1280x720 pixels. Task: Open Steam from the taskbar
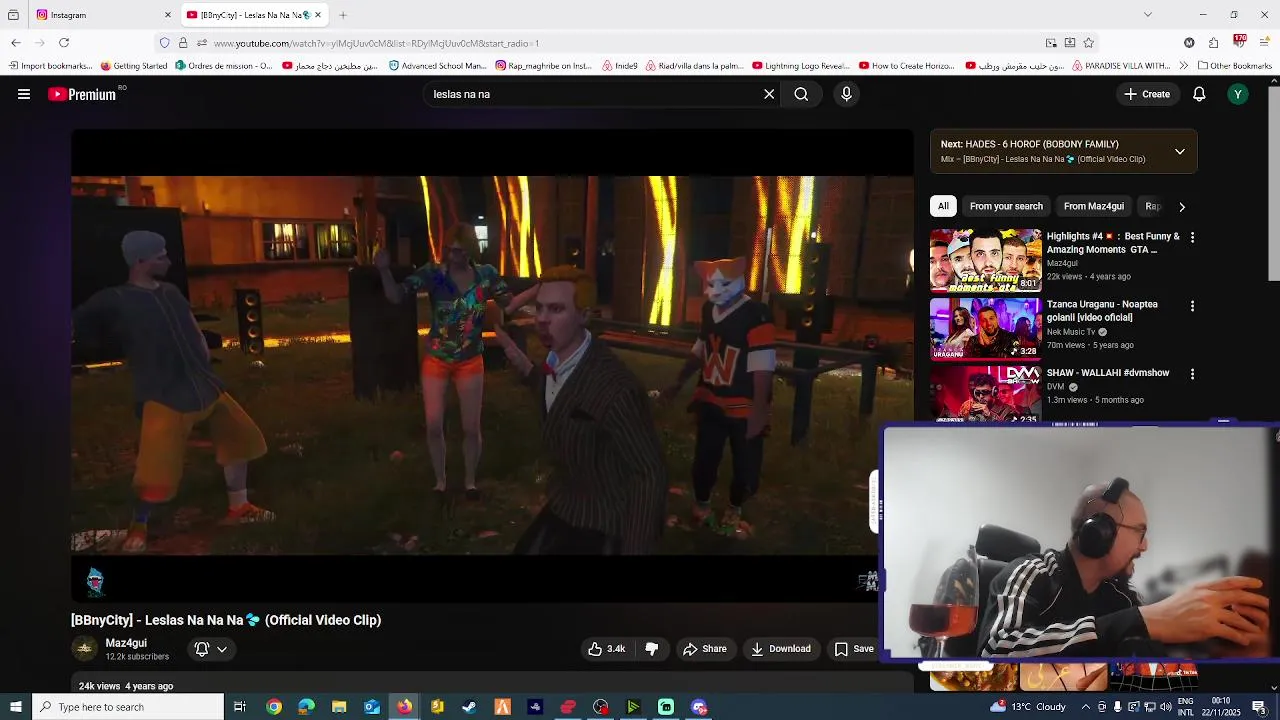coord(469,707)
